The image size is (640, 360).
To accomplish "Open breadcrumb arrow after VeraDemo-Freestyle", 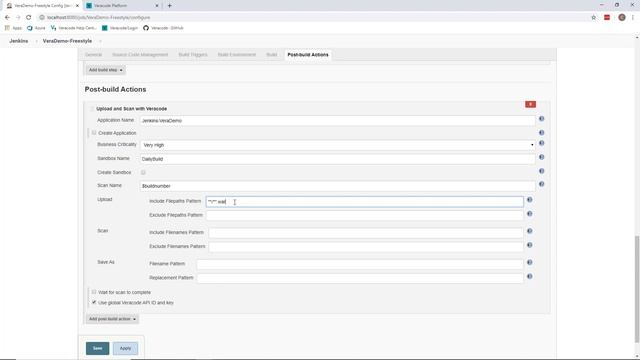I will click(x=100, y=41).
